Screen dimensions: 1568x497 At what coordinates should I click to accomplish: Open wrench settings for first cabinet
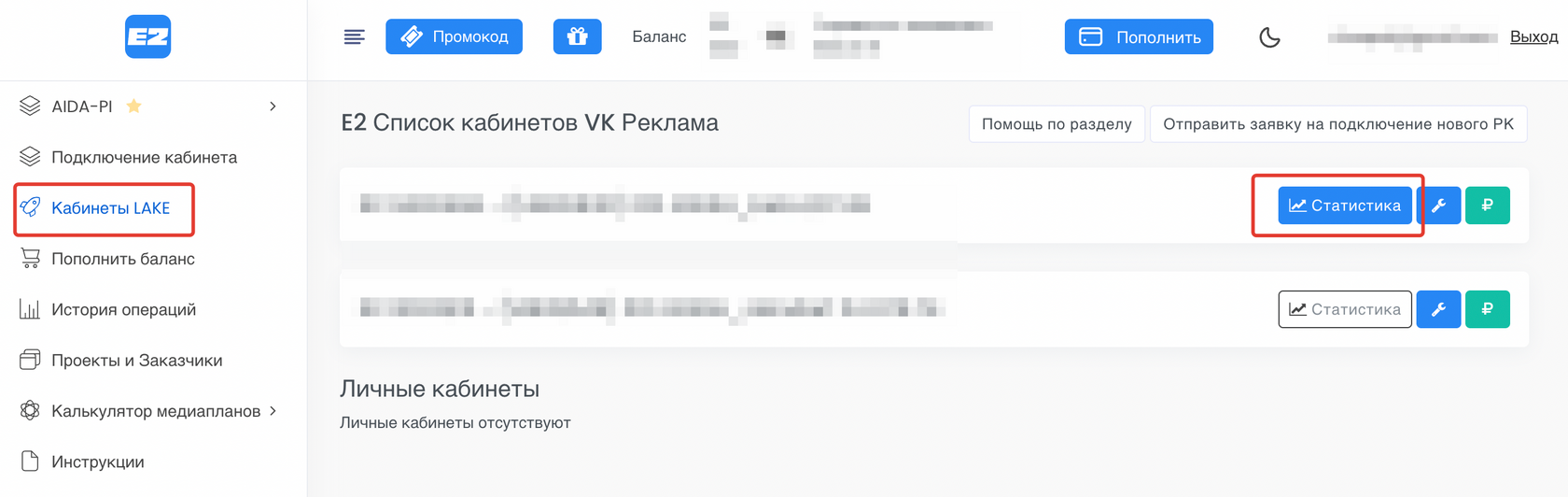(x=1438, y=206)
